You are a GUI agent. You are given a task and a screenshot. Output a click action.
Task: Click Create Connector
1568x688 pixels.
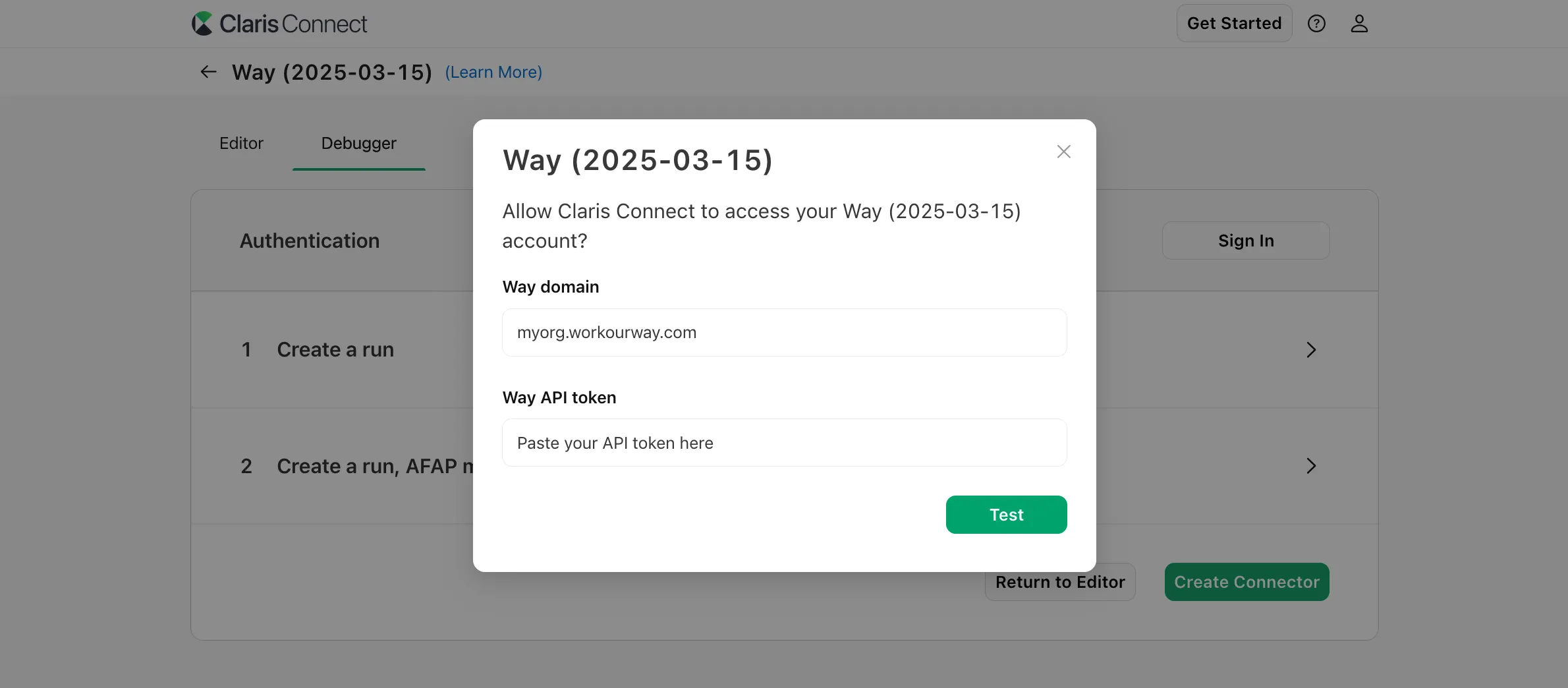1246,581
